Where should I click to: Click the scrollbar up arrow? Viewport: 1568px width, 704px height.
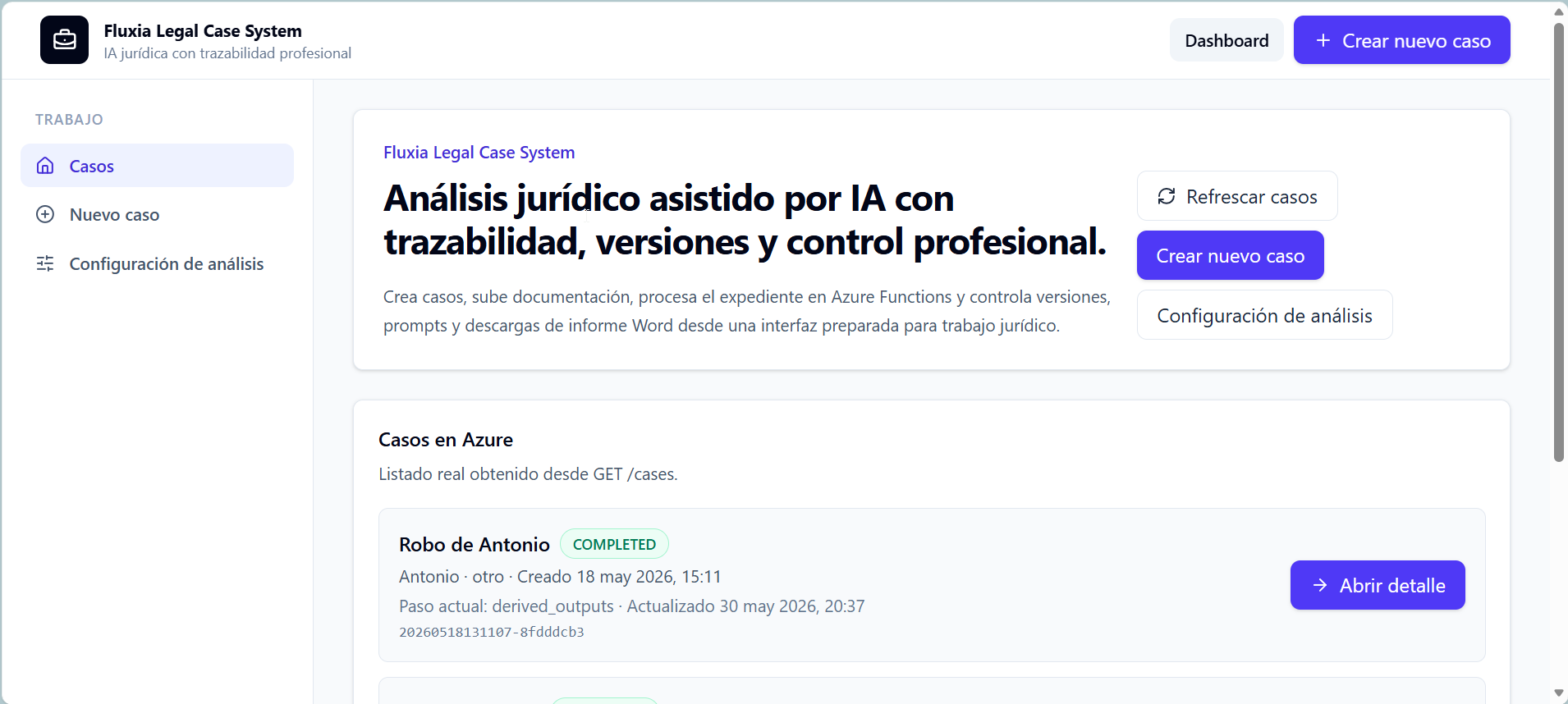tap(1558, 11)
